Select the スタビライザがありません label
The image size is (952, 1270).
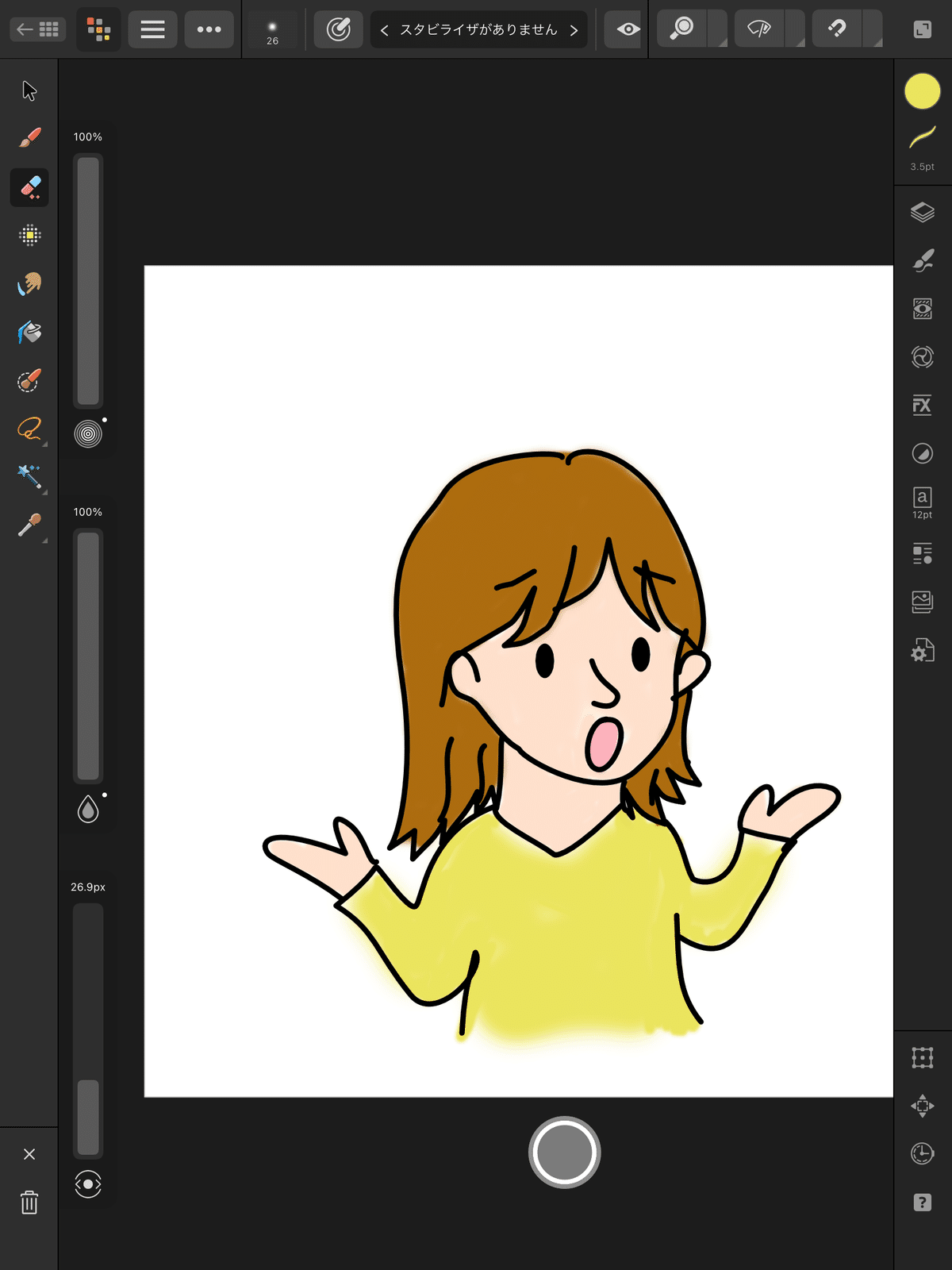click(478, 30)
